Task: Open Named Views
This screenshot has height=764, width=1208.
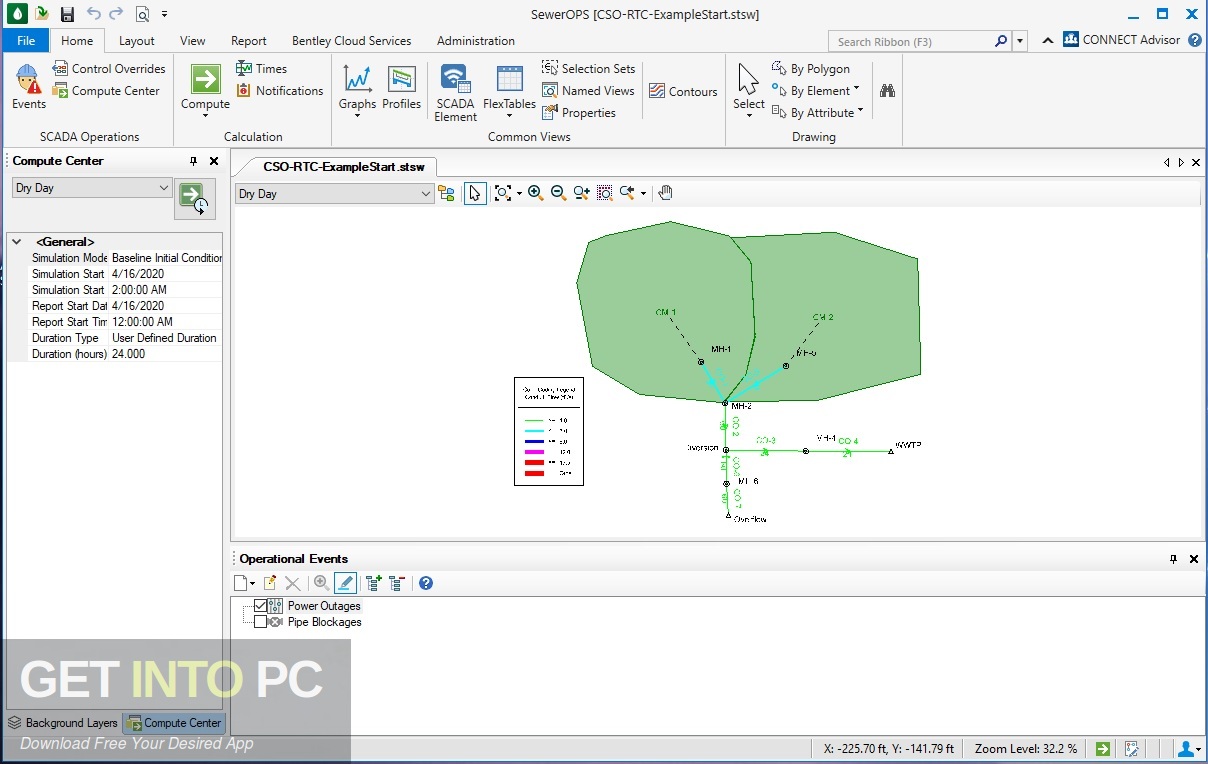Action: (589, 91)
